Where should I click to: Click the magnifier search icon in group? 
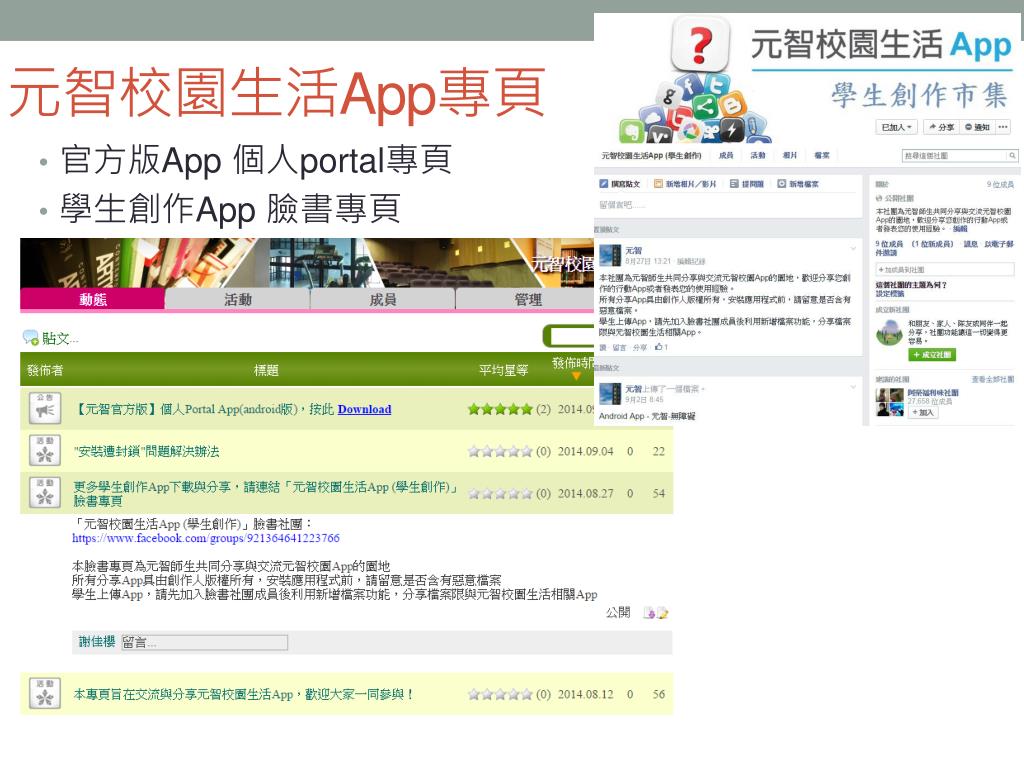point(1012,155)
